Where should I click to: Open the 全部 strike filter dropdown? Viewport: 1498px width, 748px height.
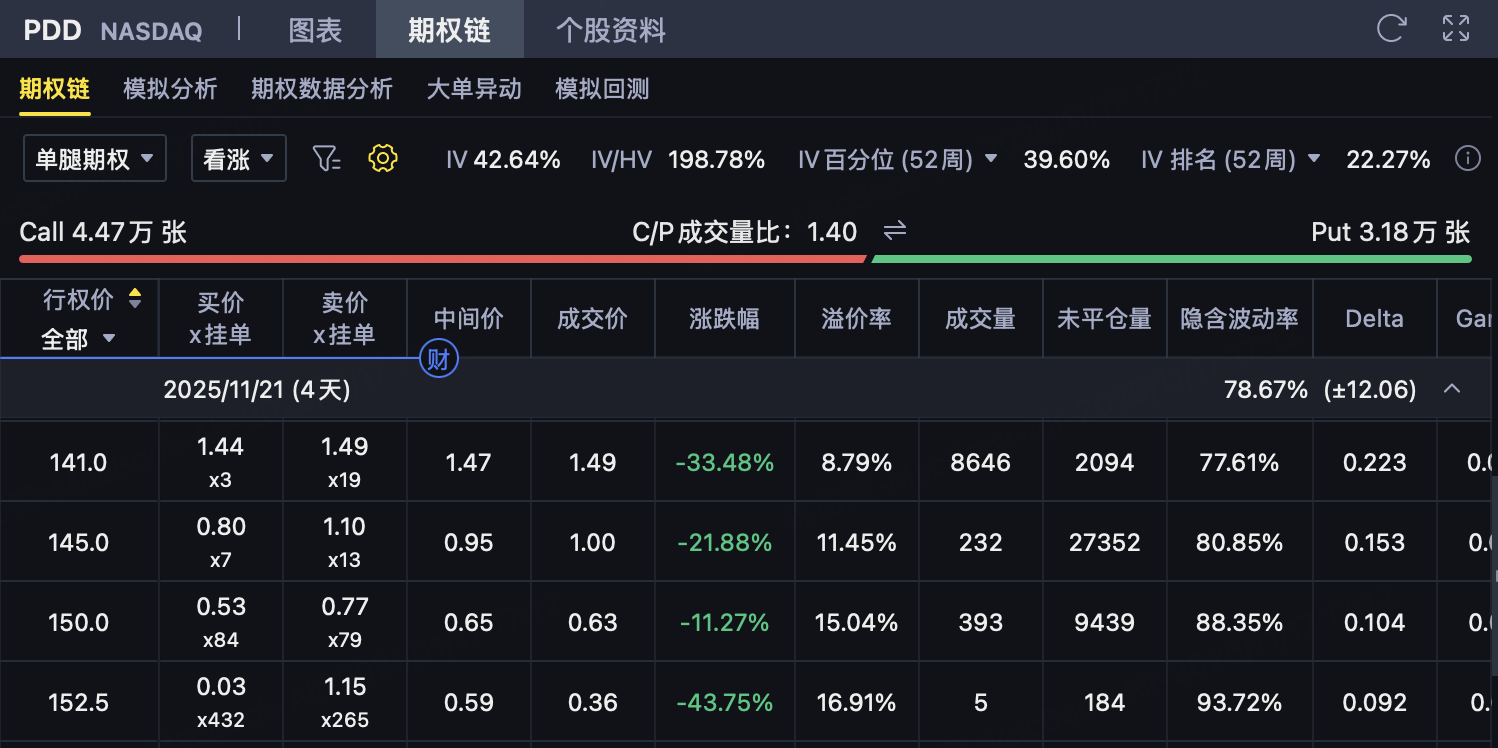coord(78,339)
